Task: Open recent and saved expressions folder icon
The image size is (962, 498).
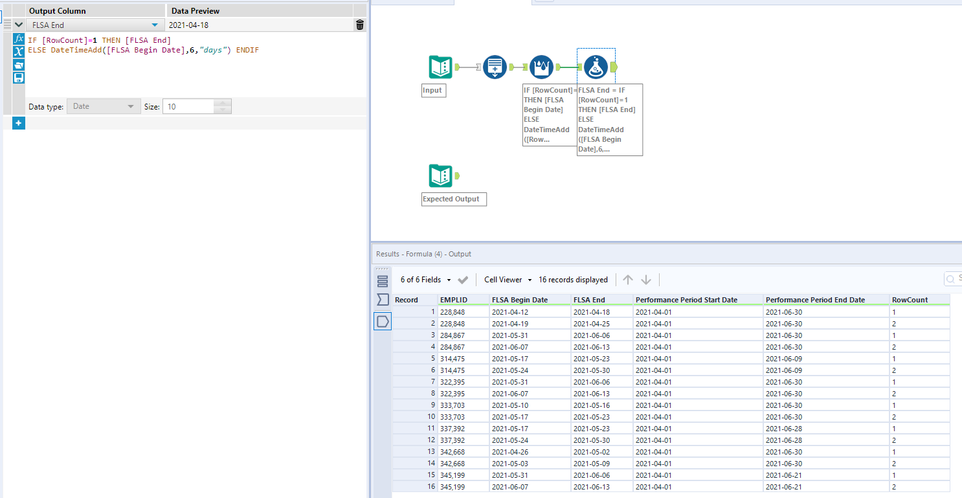Action: (18, 64)
